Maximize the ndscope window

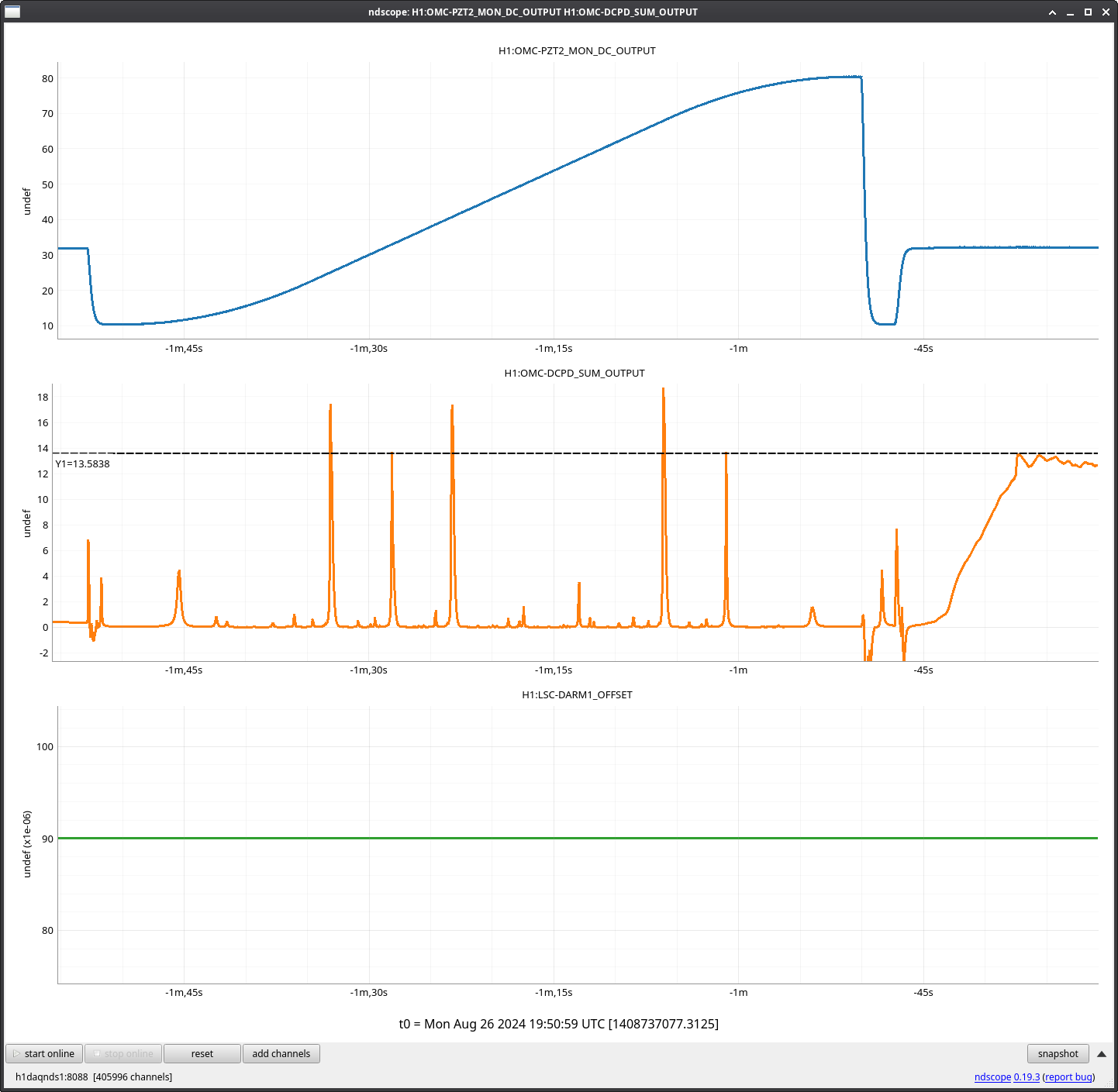pyautogui.click(x=1088, y=12)
